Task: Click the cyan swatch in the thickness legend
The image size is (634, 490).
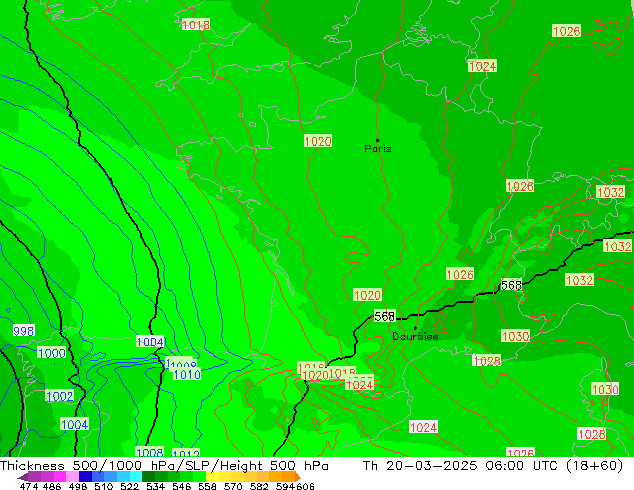Action: 136,476
